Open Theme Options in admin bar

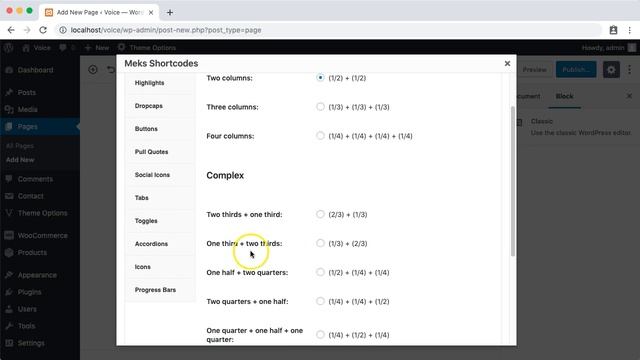pos(147,48)
